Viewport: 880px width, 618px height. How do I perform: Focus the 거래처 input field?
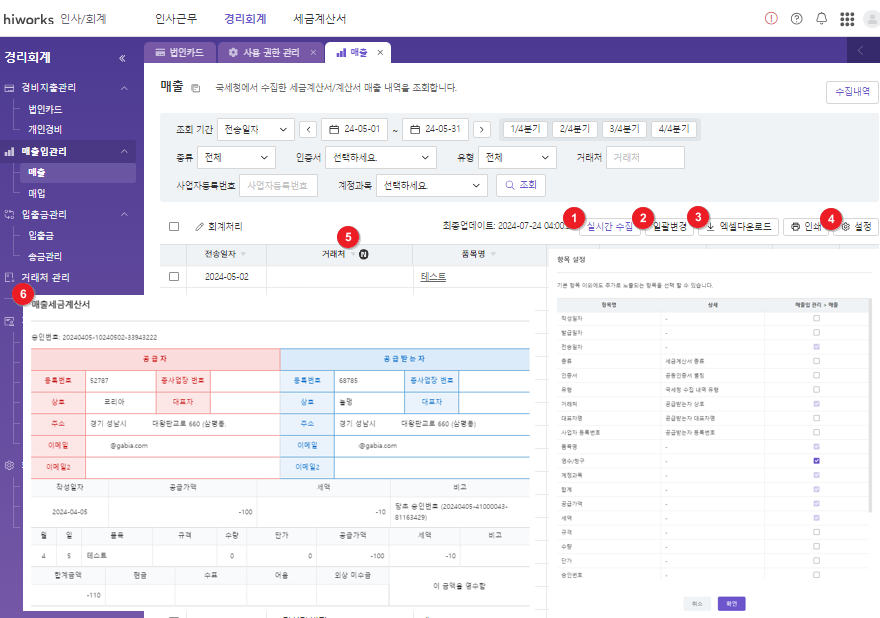coord(645,158)
